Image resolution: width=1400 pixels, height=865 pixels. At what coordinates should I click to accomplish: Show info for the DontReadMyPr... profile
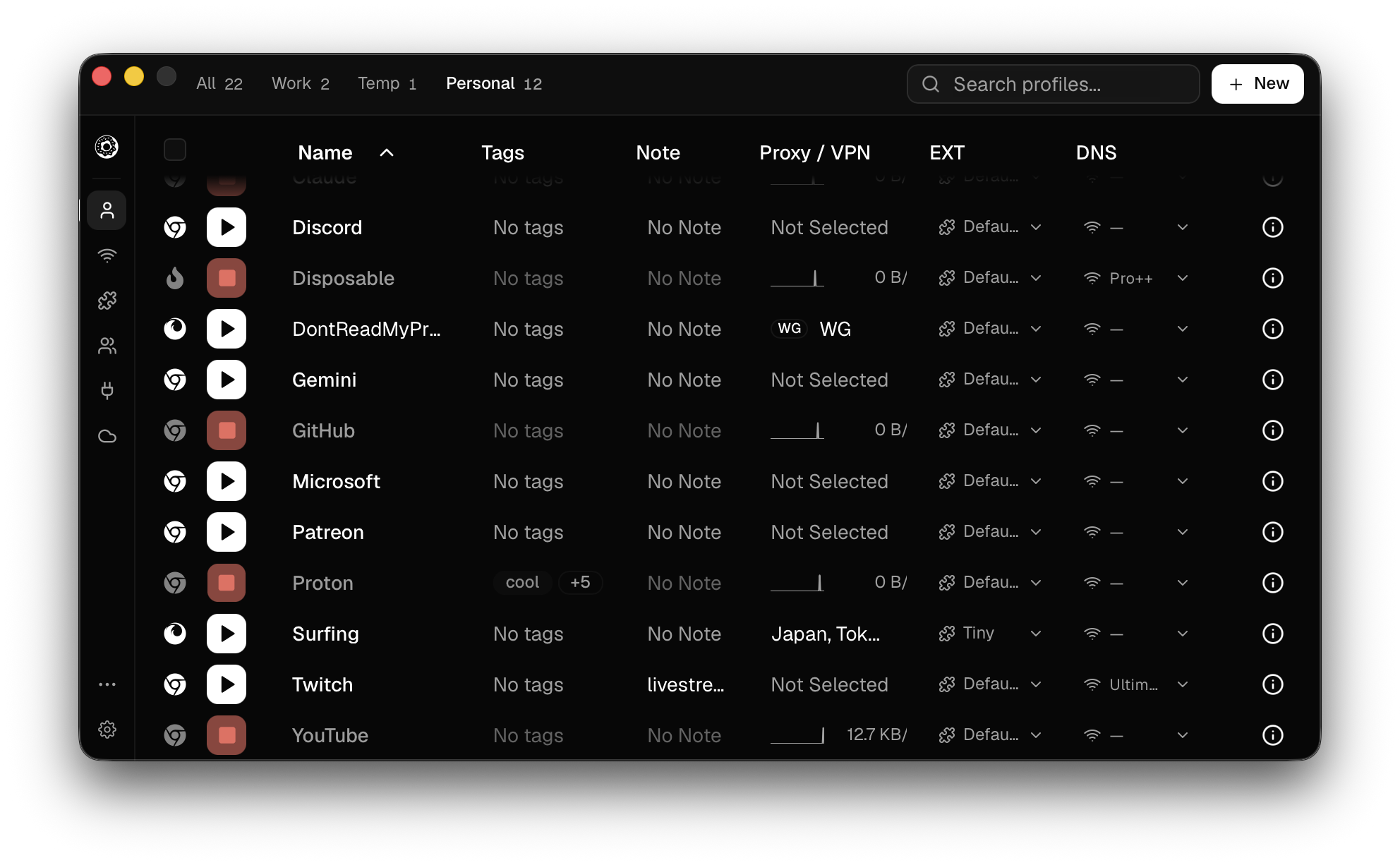pyautogui.click(x=1272, y=329)
